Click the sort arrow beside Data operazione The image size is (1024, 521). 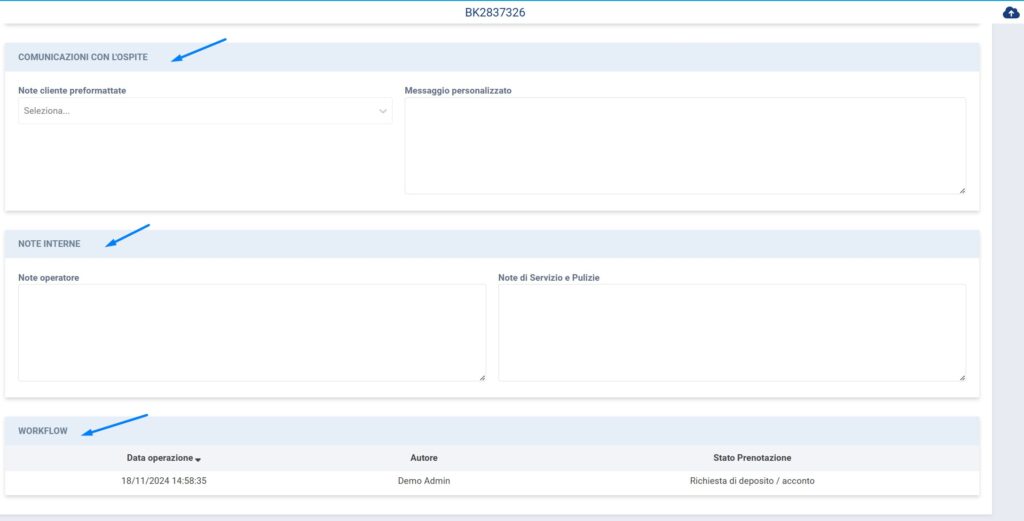point(198,459)
